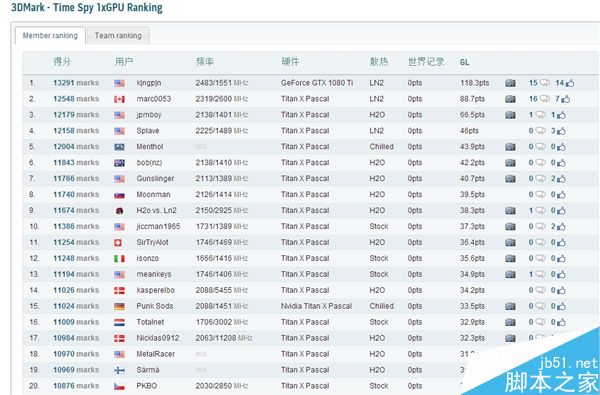
Task: Click frequency 2483/1551 MHz
Action: coord(222,83)
